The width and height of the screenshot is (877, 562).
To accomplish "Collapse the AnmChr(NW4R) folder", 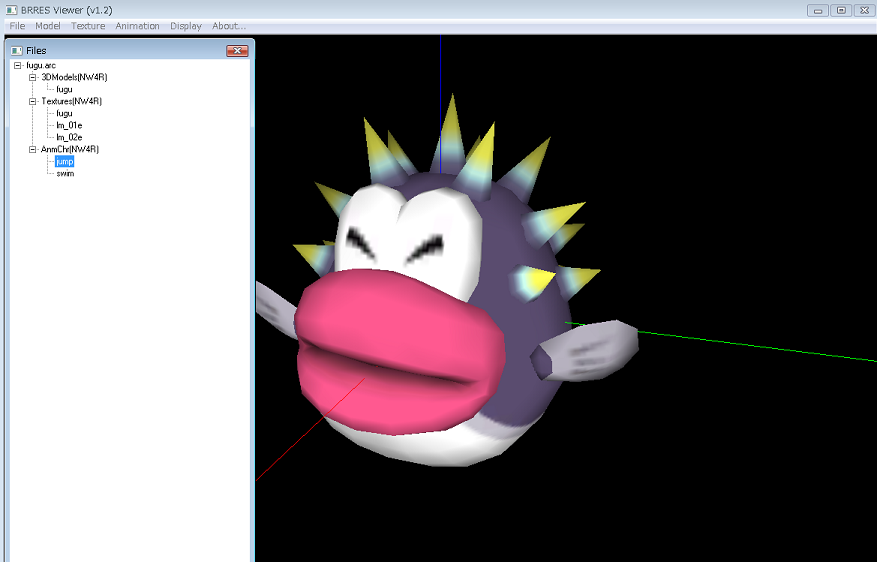I will click(32, 149).
